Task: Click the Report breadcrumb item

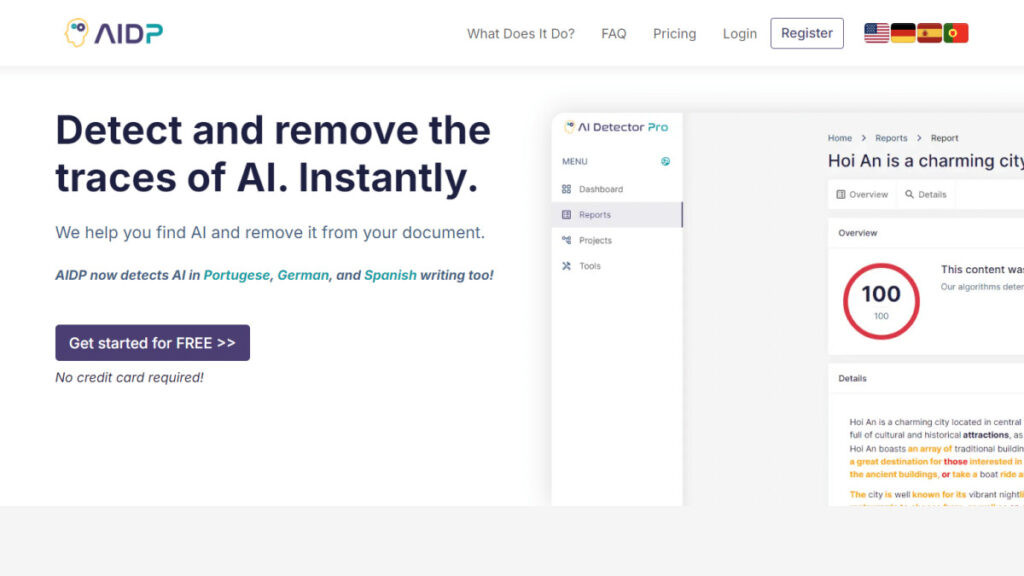Action: click(944, 138)
